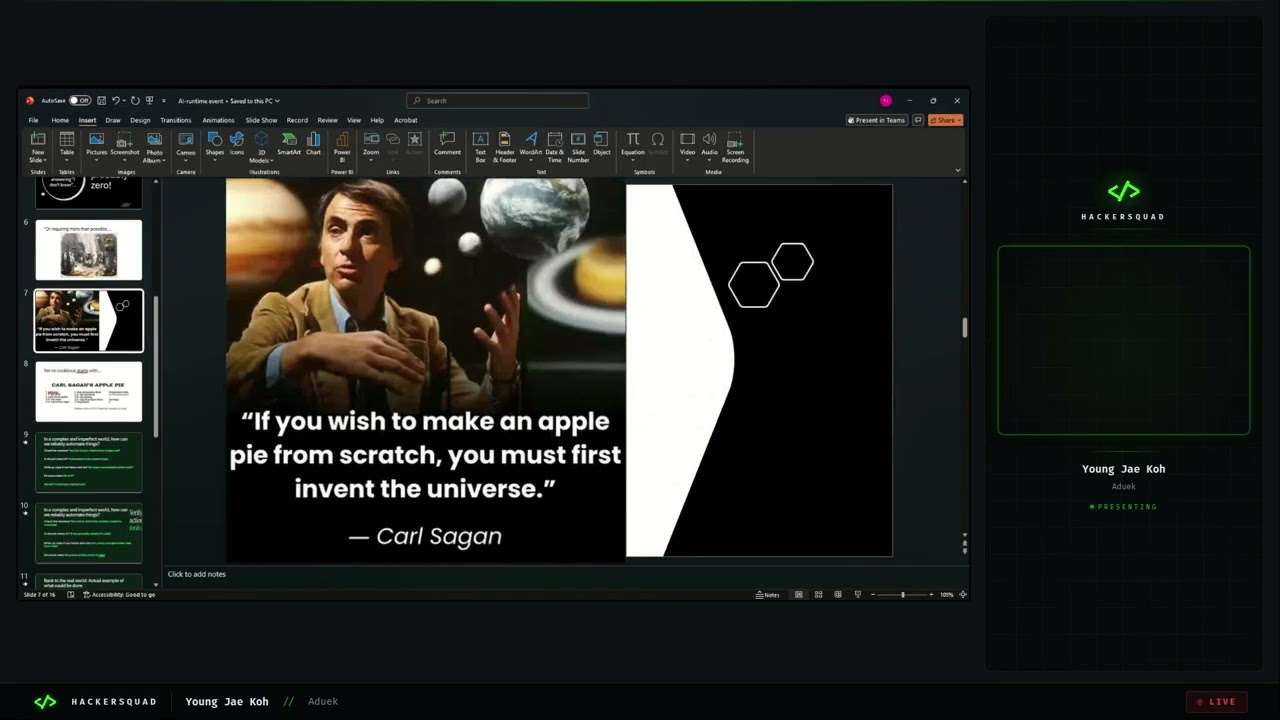Click the zoom in plus button

coord(931,595)
